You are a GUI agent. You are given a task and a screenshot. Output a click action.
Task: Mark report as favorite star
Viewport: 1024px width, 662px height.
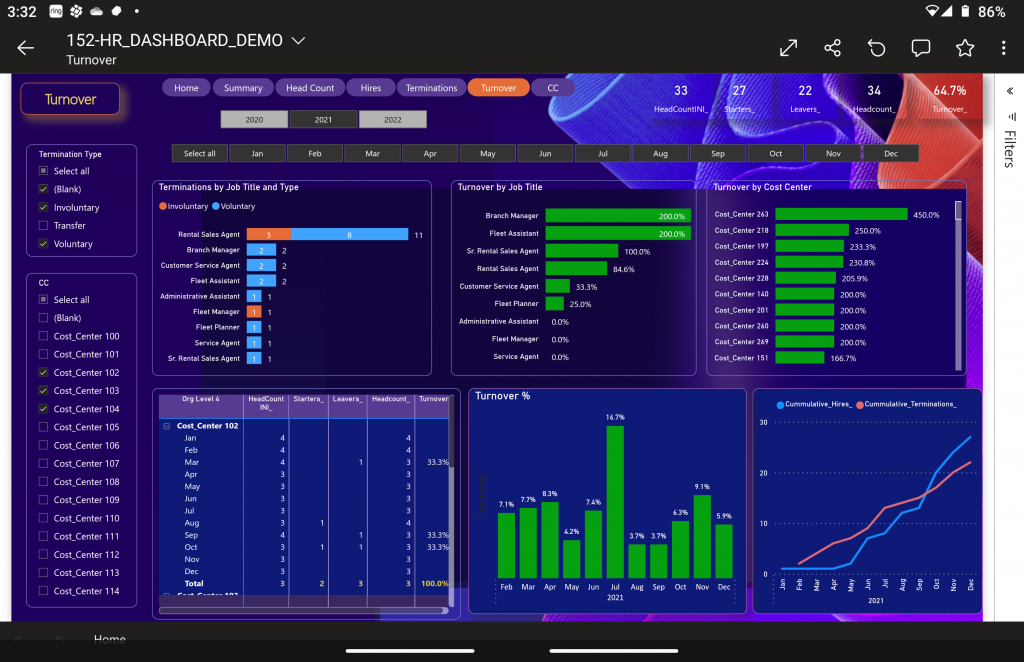click(964, 48)
